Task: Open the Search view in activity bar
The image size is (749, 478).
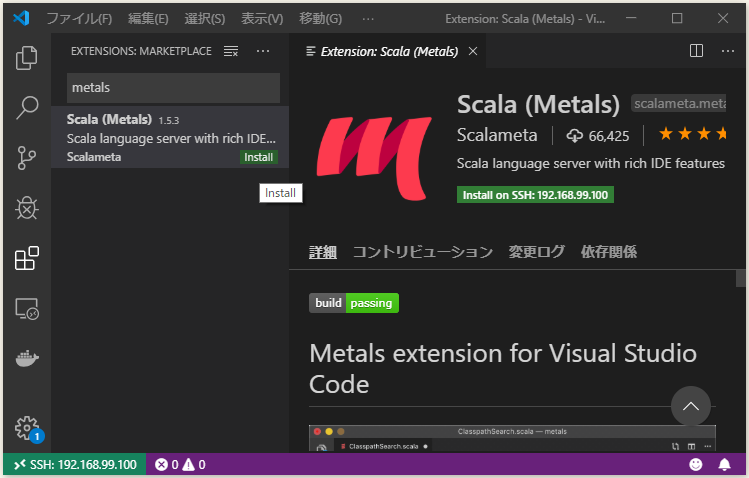Action: 27,108
